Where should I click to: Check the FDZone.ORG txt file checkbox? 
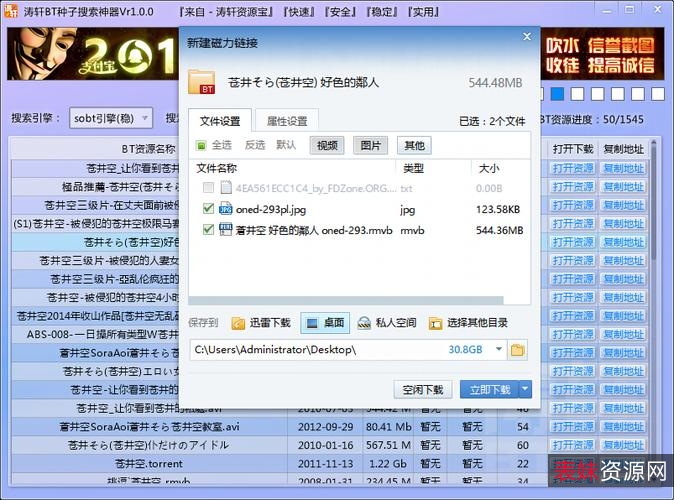[208, 188]
